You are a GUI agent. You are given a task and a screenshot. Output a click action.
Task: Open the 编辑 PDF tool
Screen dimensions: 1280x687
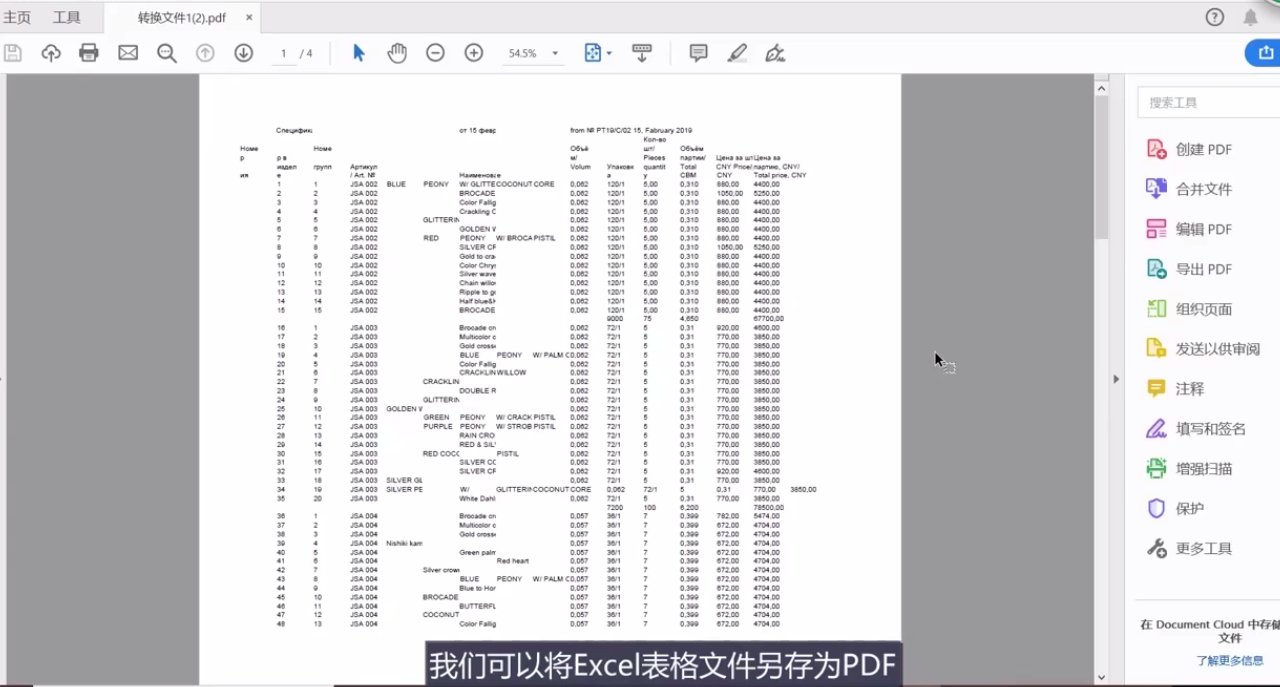pyautogui.click(x=1189, y=229)
